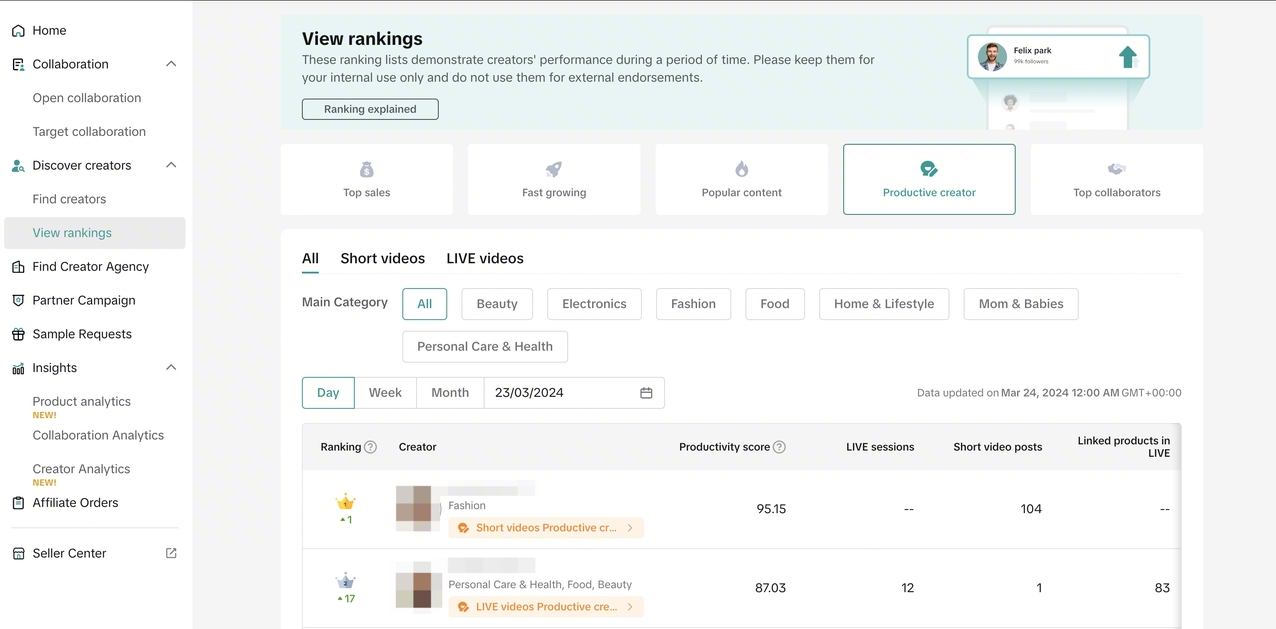Collapse the Discover creators section

tap(171, 165)
